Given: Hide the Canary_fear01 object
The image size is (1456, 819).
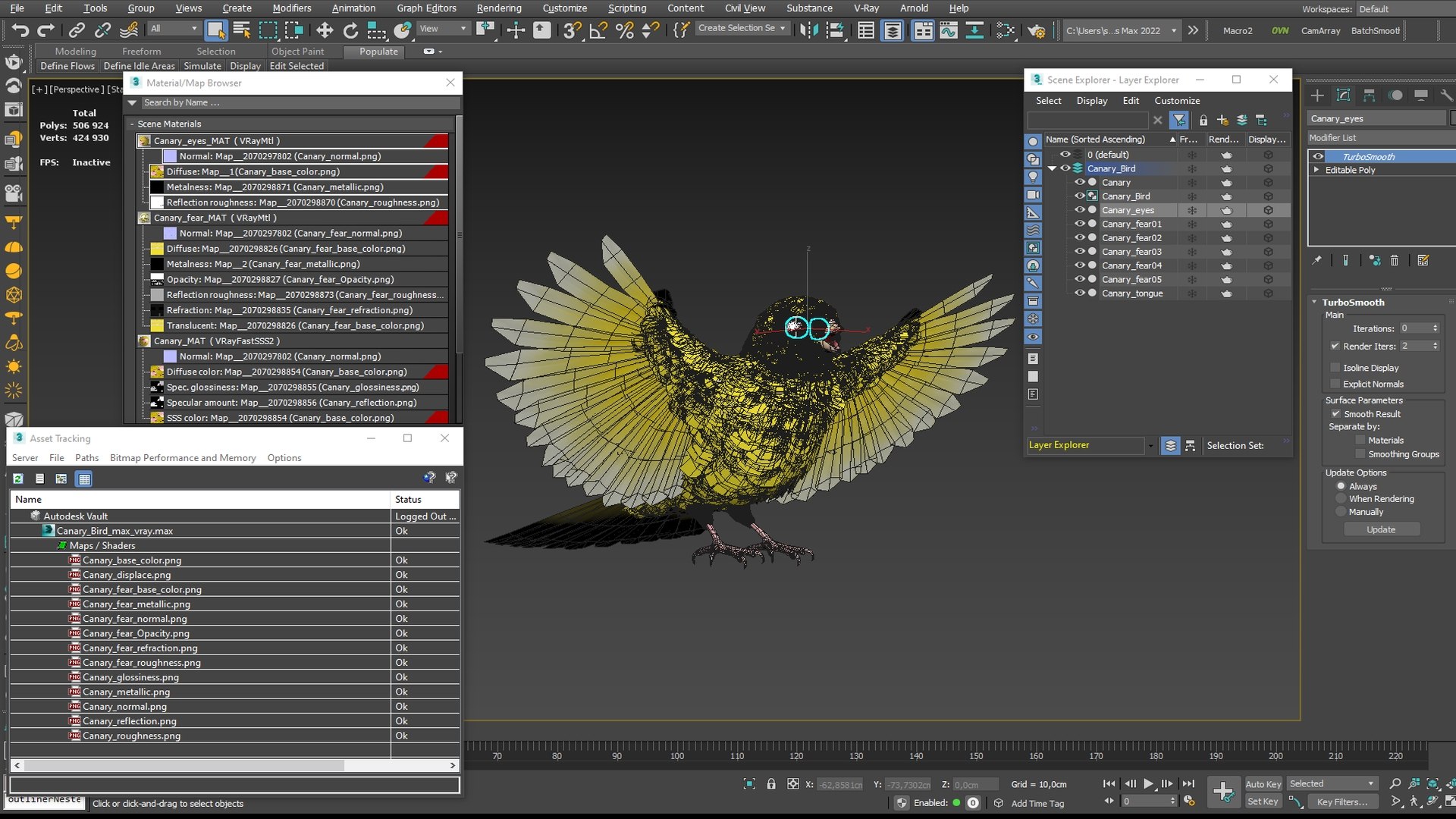Looking at the screenshot, I should 1079,224.
